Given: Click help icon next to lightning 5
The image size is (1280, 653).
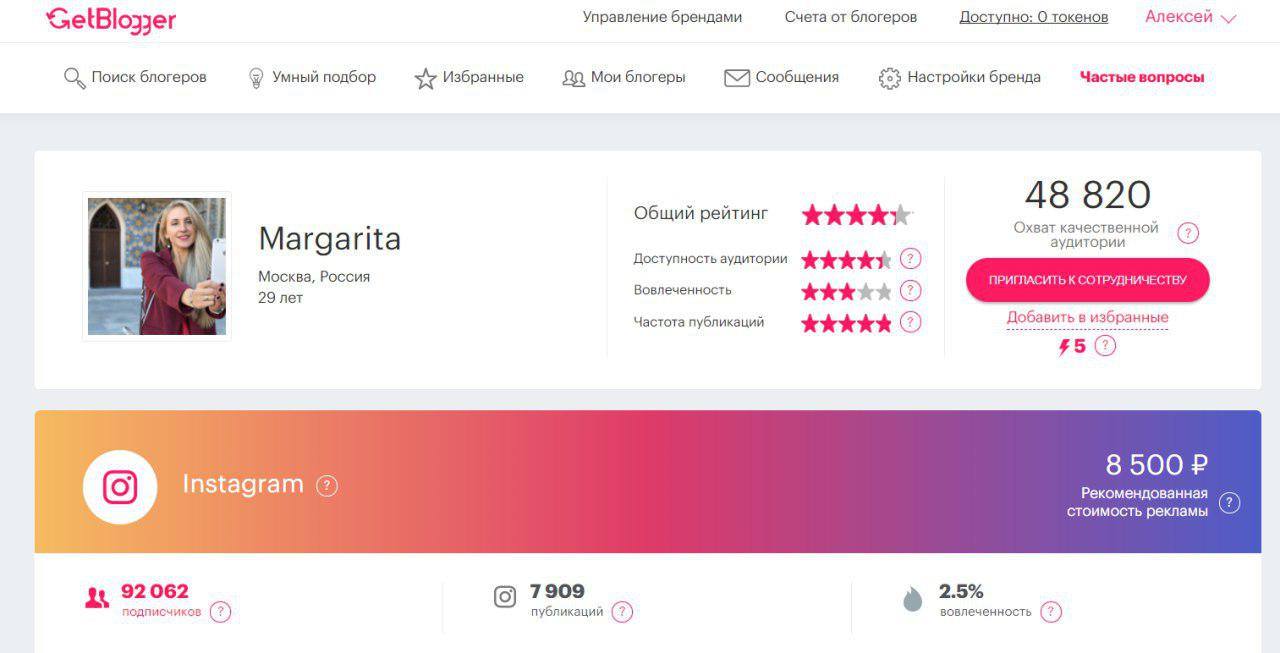Looking at the screenshot, I should coord(1105,346).
